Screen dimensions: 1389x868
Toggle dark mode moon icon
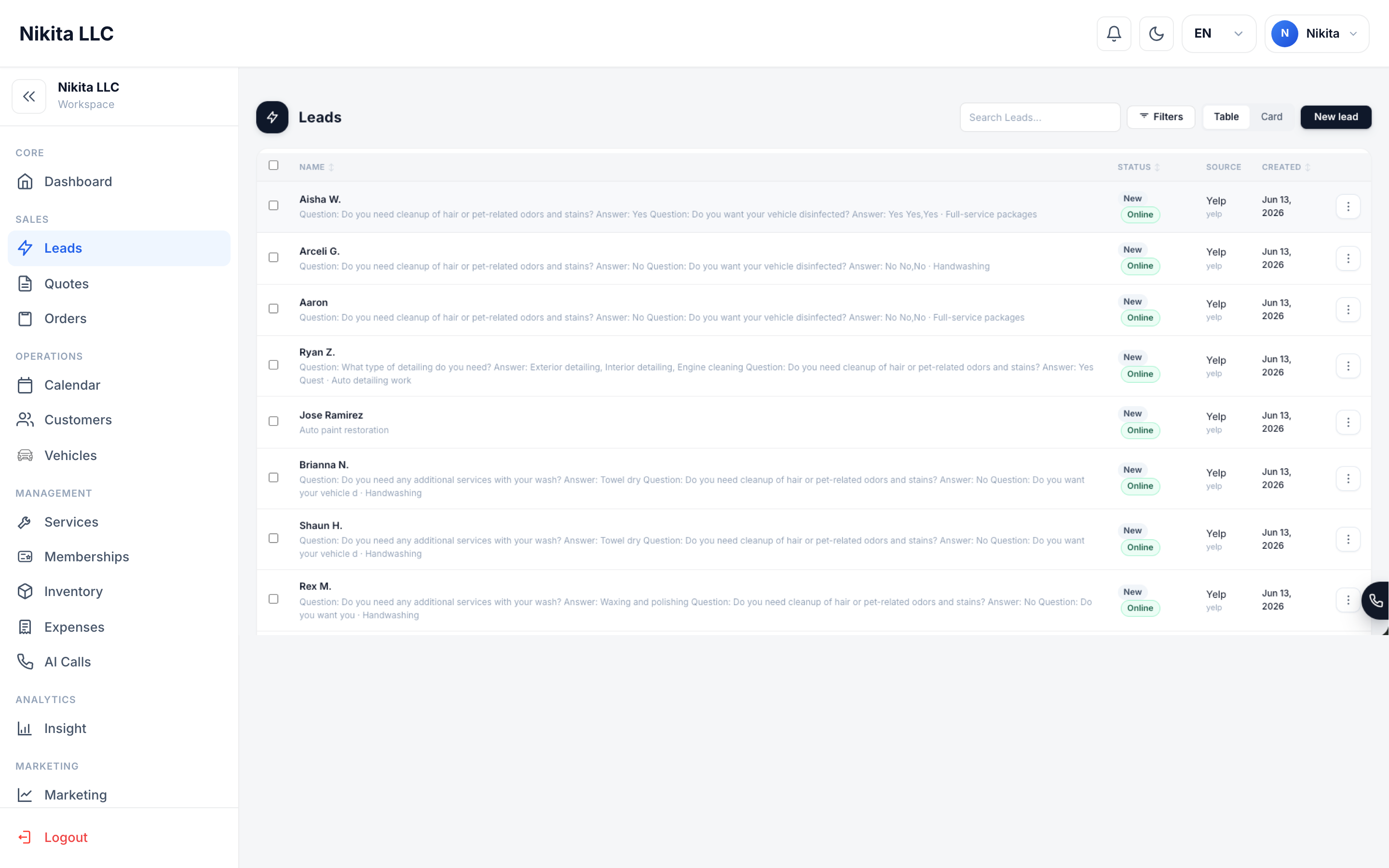[1156, 33]
